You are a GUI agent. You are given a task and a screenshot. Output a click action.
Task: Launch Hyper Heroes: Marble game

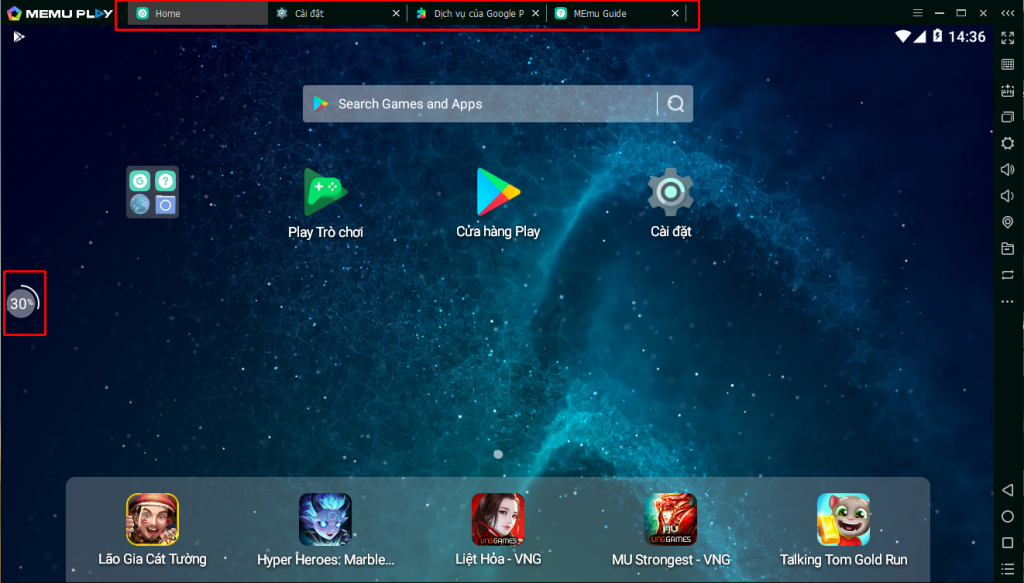(x=325, y=529)
